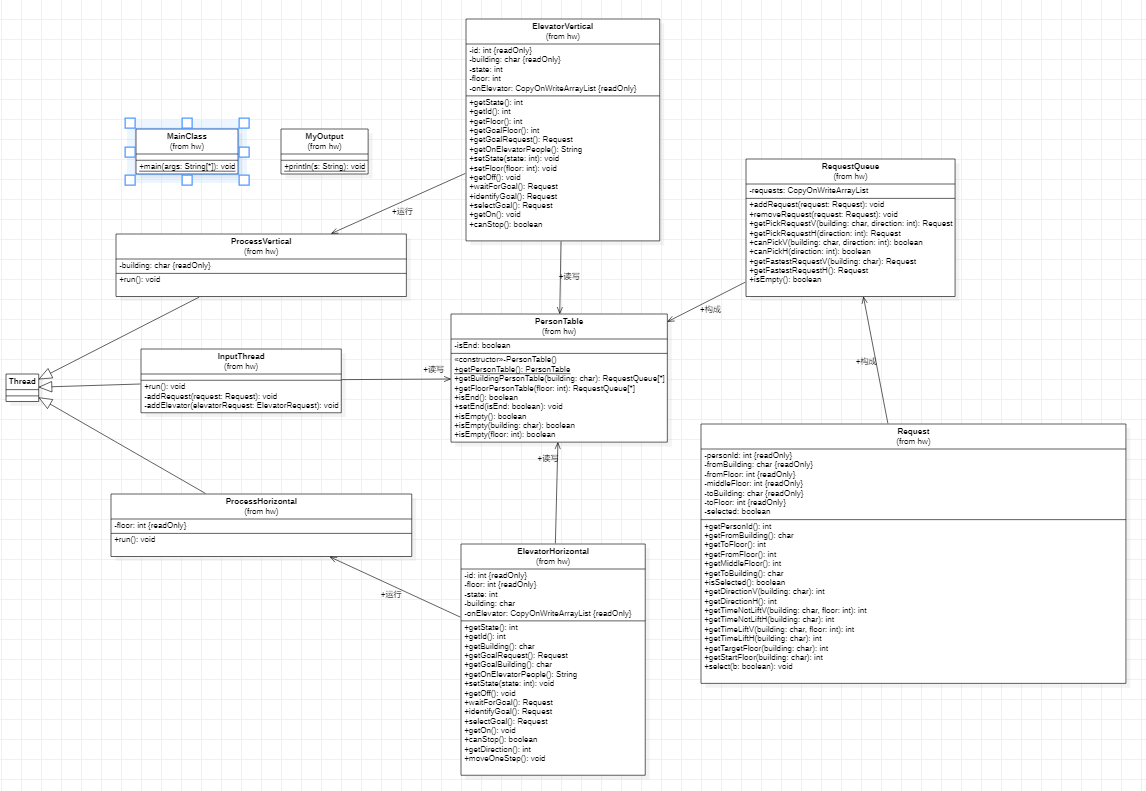Click the +读写 label above ElevatorHorizontal
This screenshot has height=791, width=1146.
point(547,459)
